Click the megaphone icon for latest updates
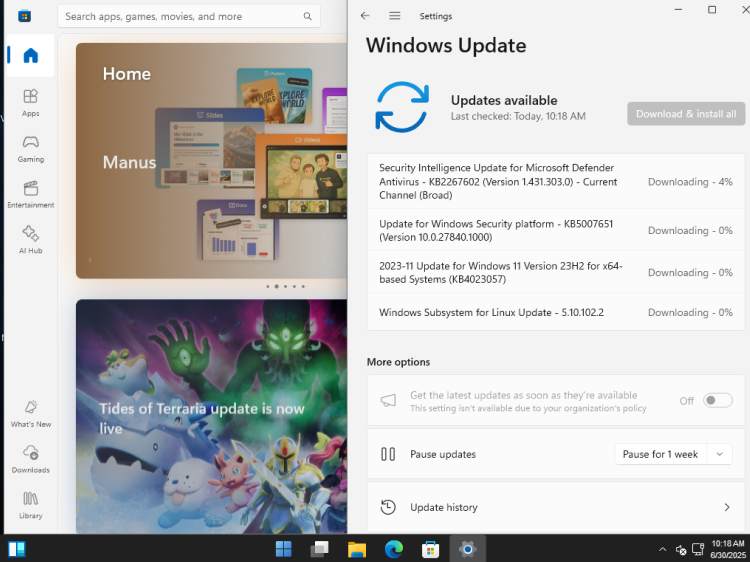This screenshot has height=562, width=750. [x=388, y=400]
